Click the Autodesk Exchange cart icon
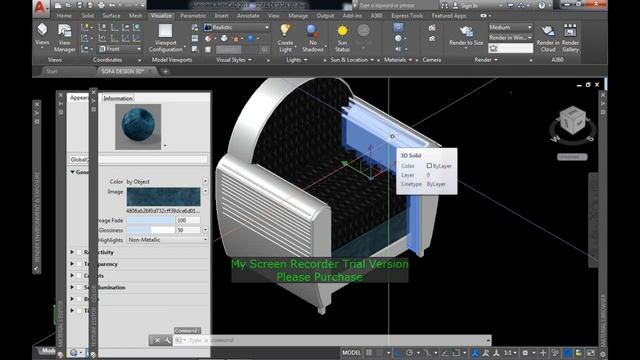The height and width of the screenshot is (360, 640). pyautogui.click(x=511, y=6)
